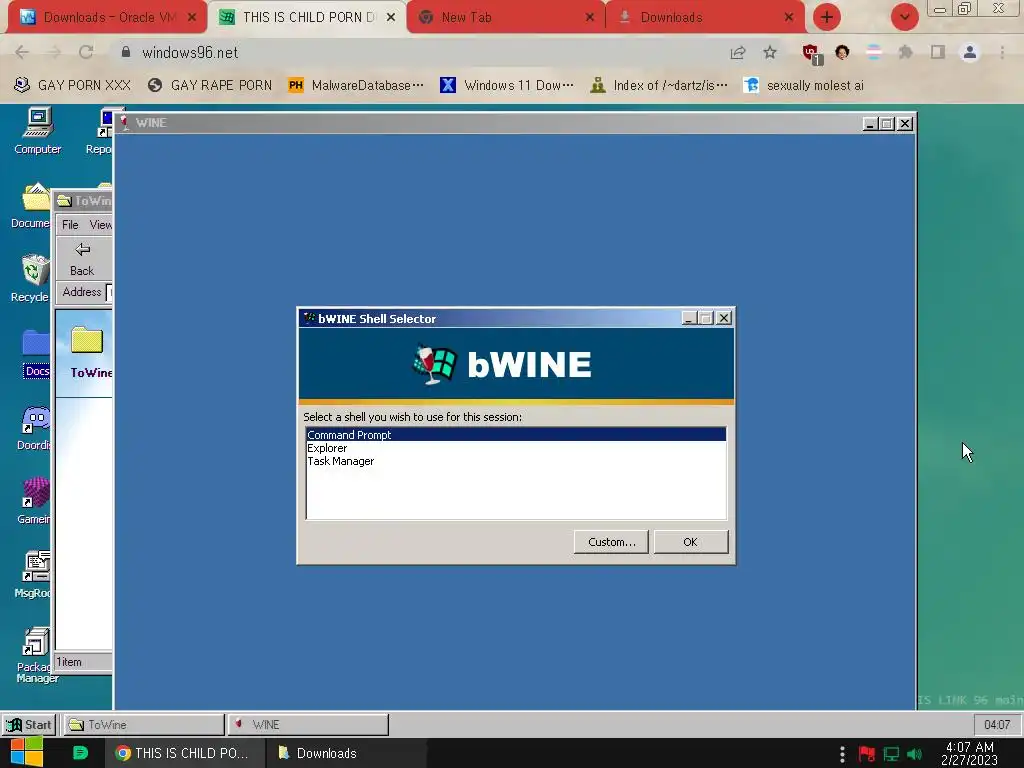The width and height of the screenshot is (1024, 768).
Task: Open the Chrome three-dot menu
Action: (x=1002, y=52)
